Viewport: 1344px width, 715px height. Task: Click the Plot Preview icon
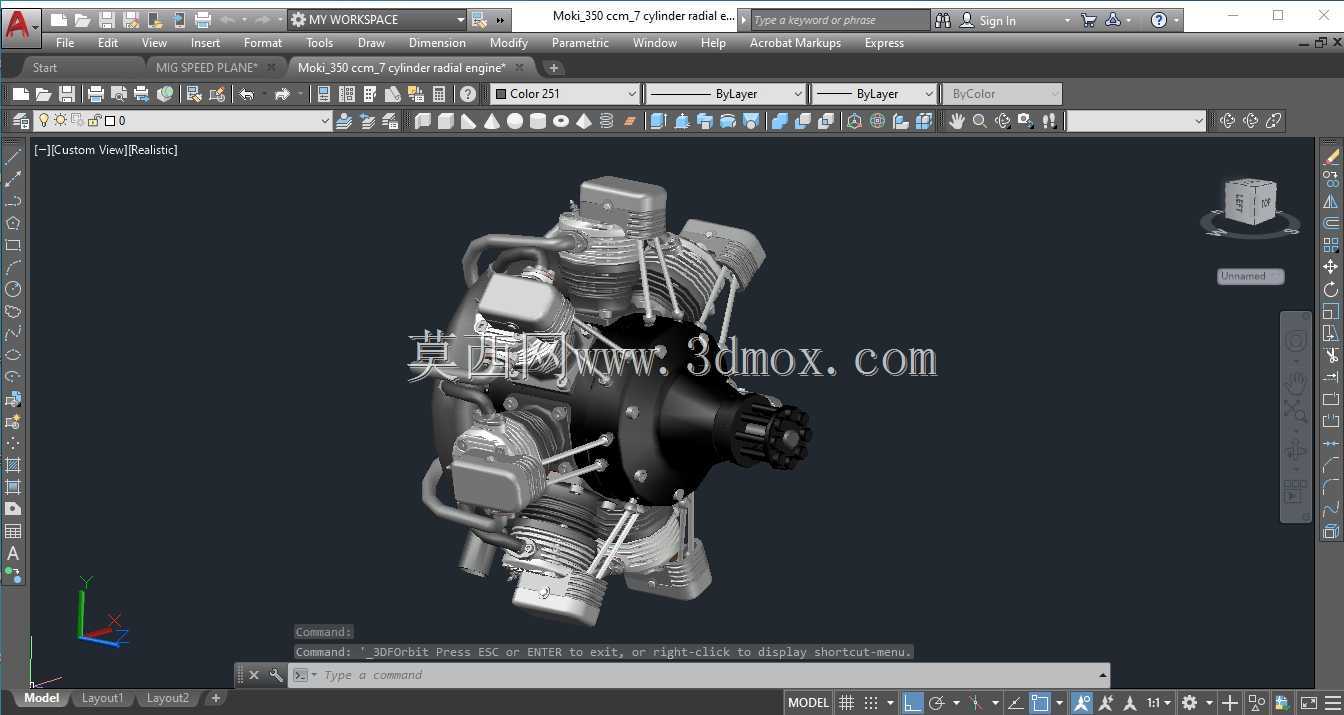click(x=119, y=94)
